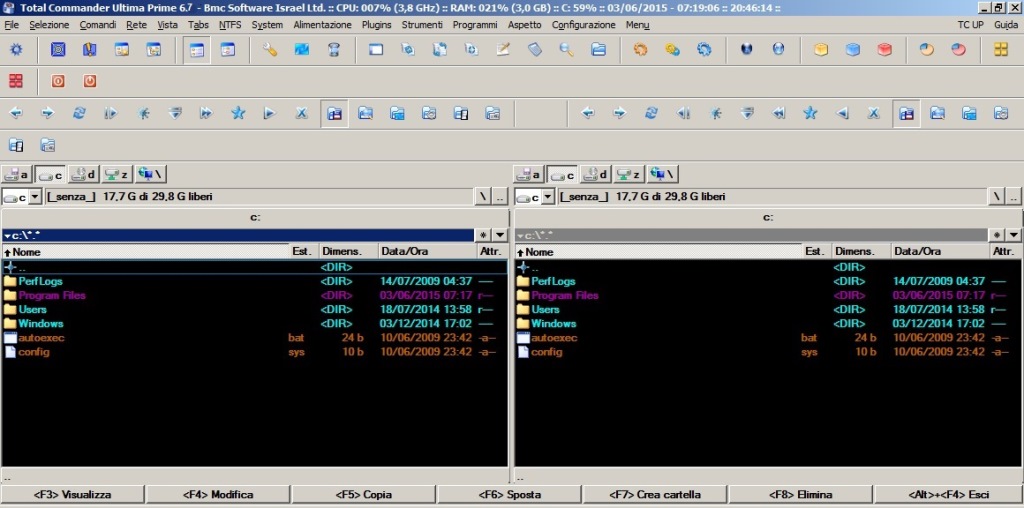
Task: Open the Configurazione menu
Action: tap(584, 25)
